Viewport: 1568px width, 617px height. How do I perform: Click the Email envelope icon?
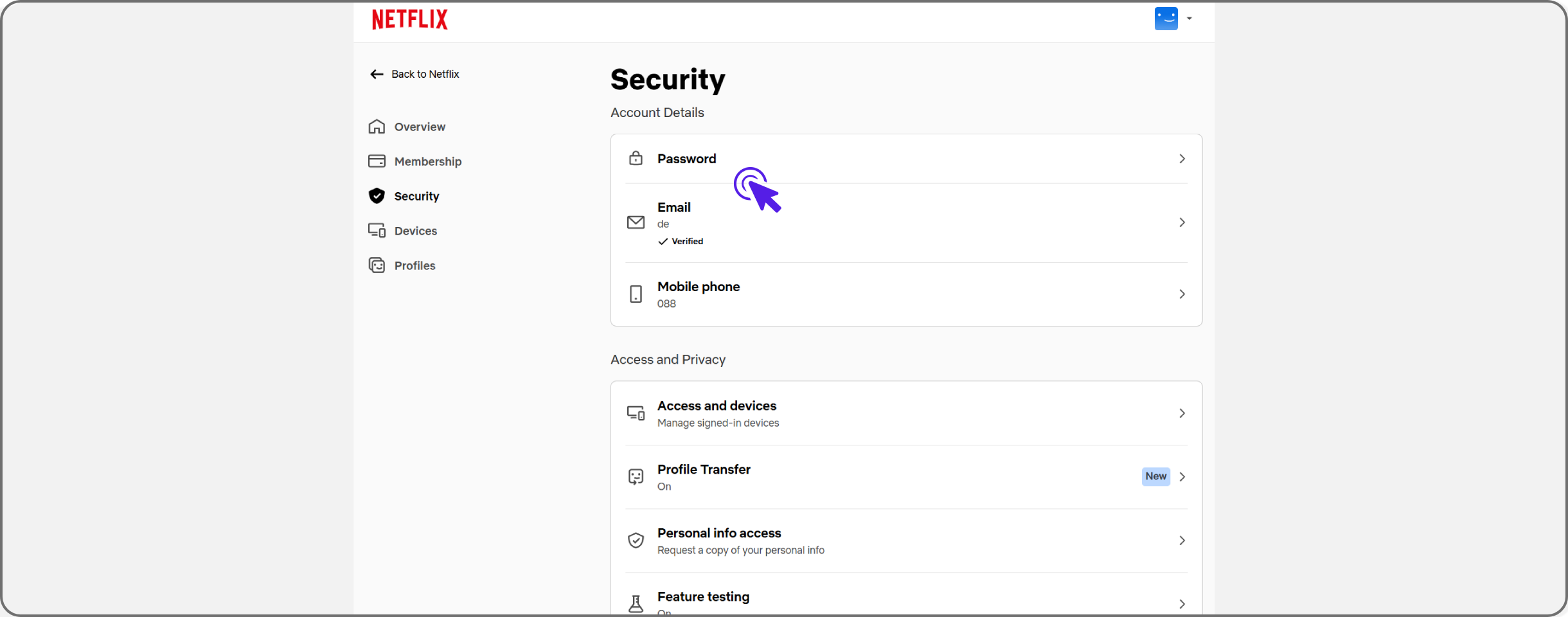[x=636, y=222]
